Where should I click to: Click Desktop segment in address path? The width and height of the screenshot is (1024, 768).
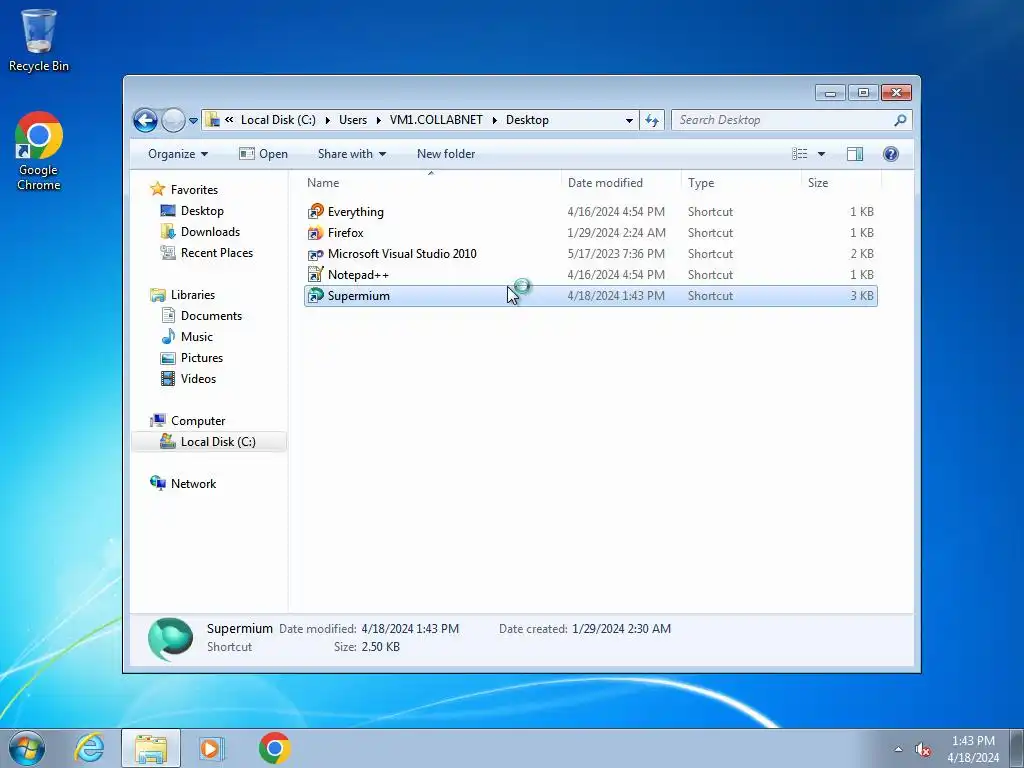tap(527, 120)
